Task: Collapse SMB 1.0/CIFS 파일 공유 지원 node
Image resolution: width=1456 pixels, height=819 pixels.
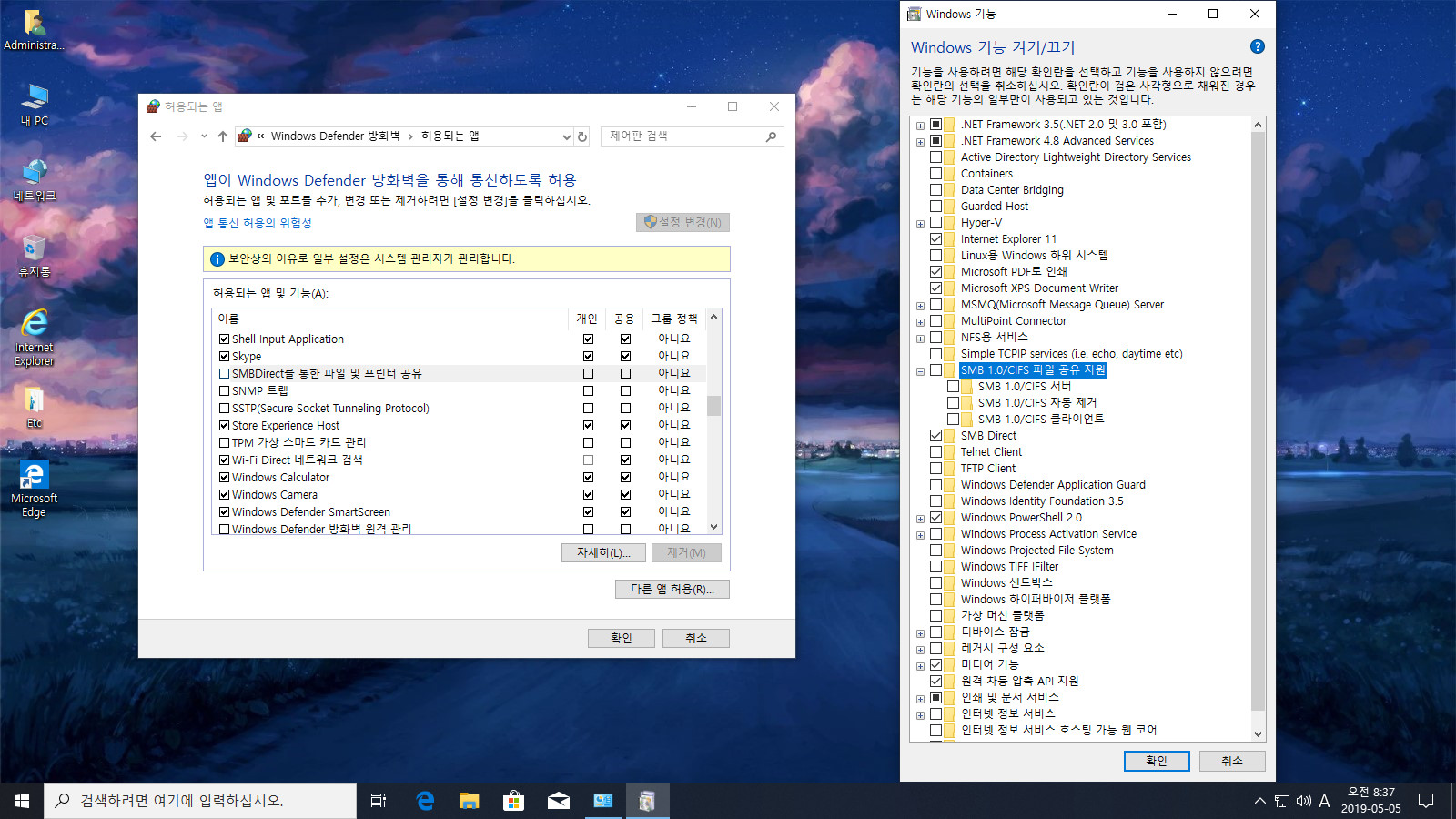Action: point(920,370)
